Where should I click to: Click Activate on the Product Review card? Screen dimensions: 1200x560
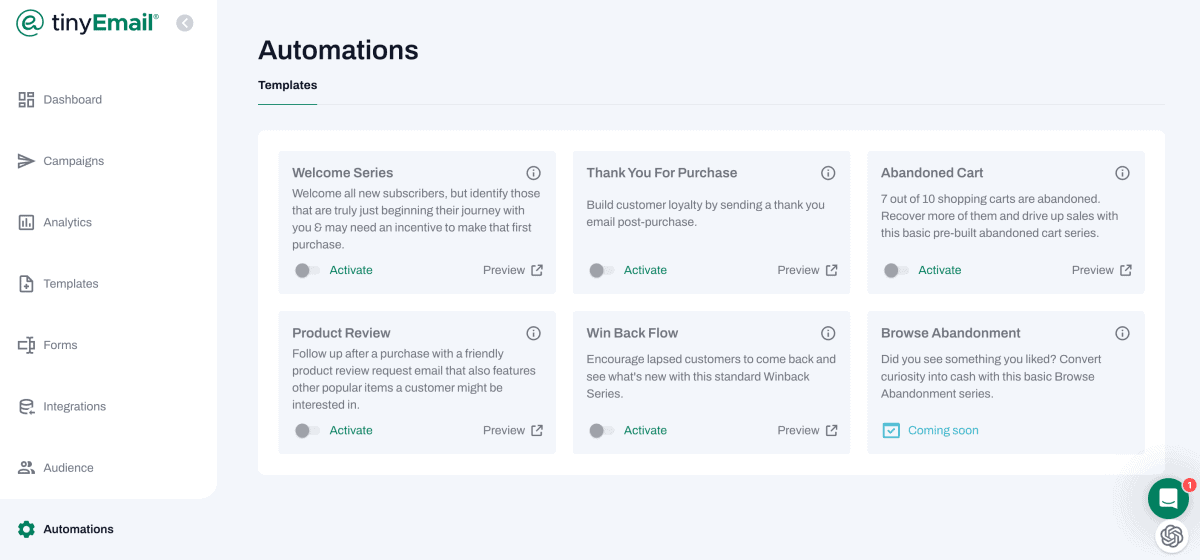click(351, 431)
